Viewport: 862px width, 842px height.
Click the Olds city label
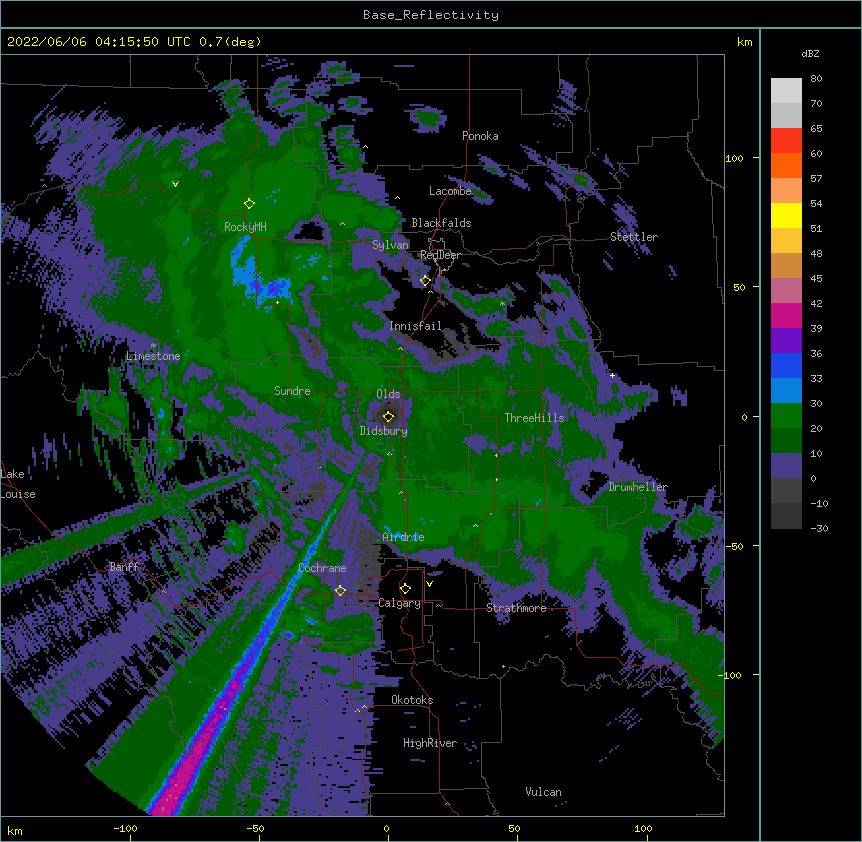point(388,394)
